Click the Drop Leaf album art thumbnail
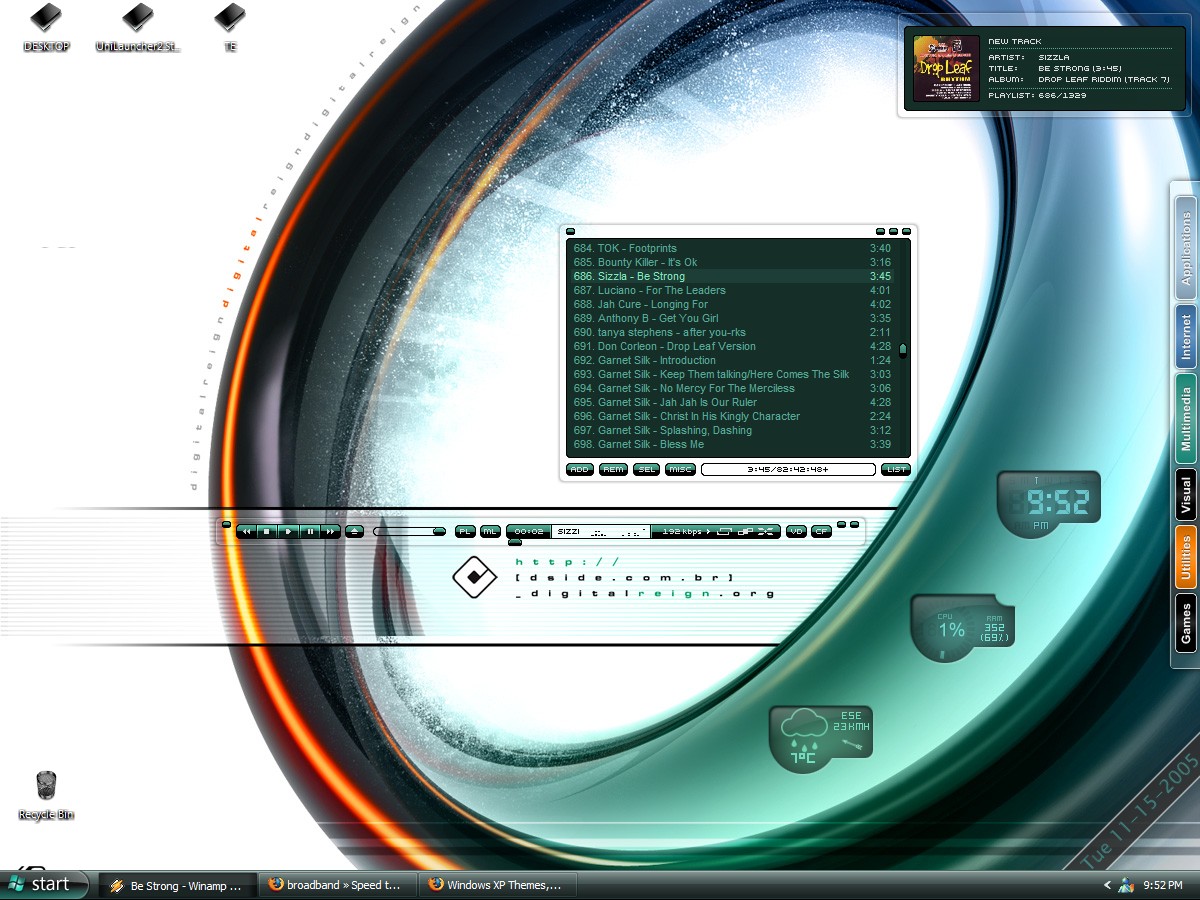Screen dimensions: 1200x900 click(946, 69)
